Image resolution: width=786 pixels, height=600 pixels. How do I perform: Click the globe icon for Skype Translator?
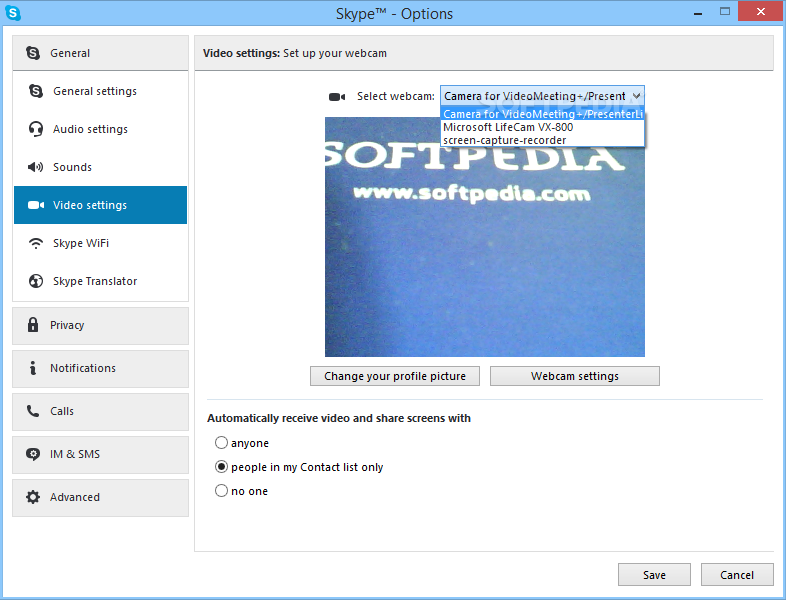tap(36, 281)
